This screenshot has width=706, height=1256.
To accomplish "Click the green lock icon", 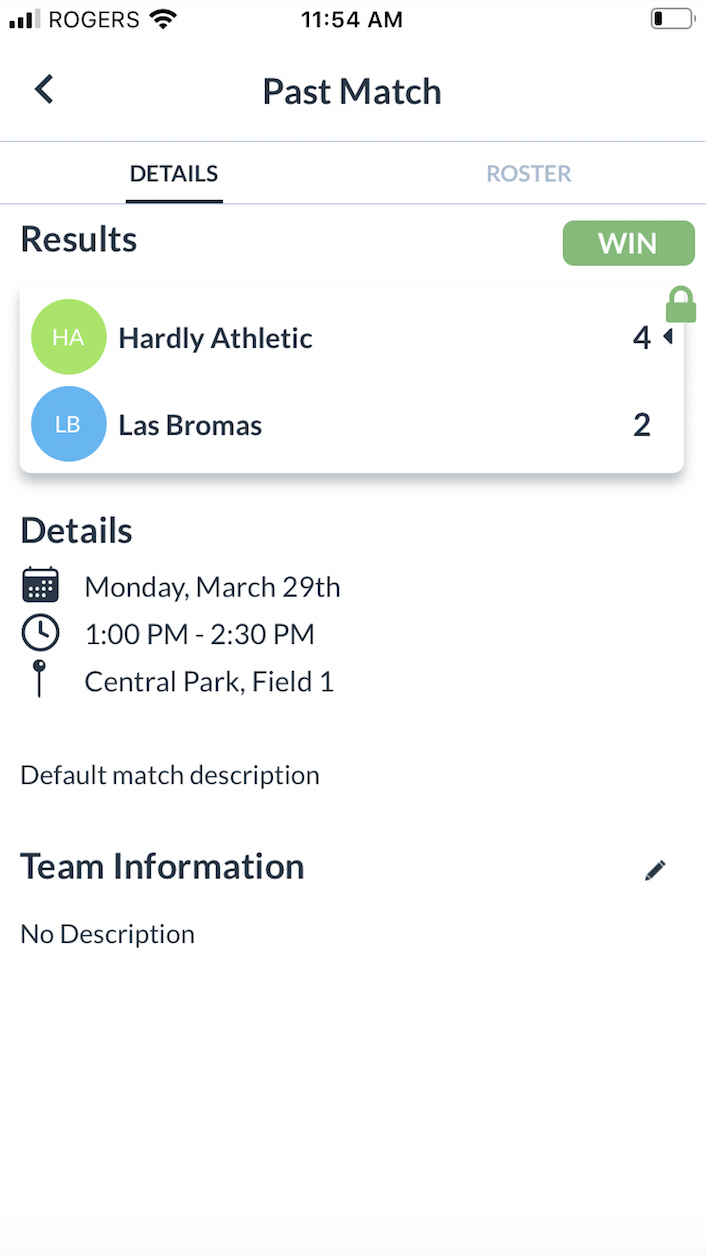I will 681,304.
